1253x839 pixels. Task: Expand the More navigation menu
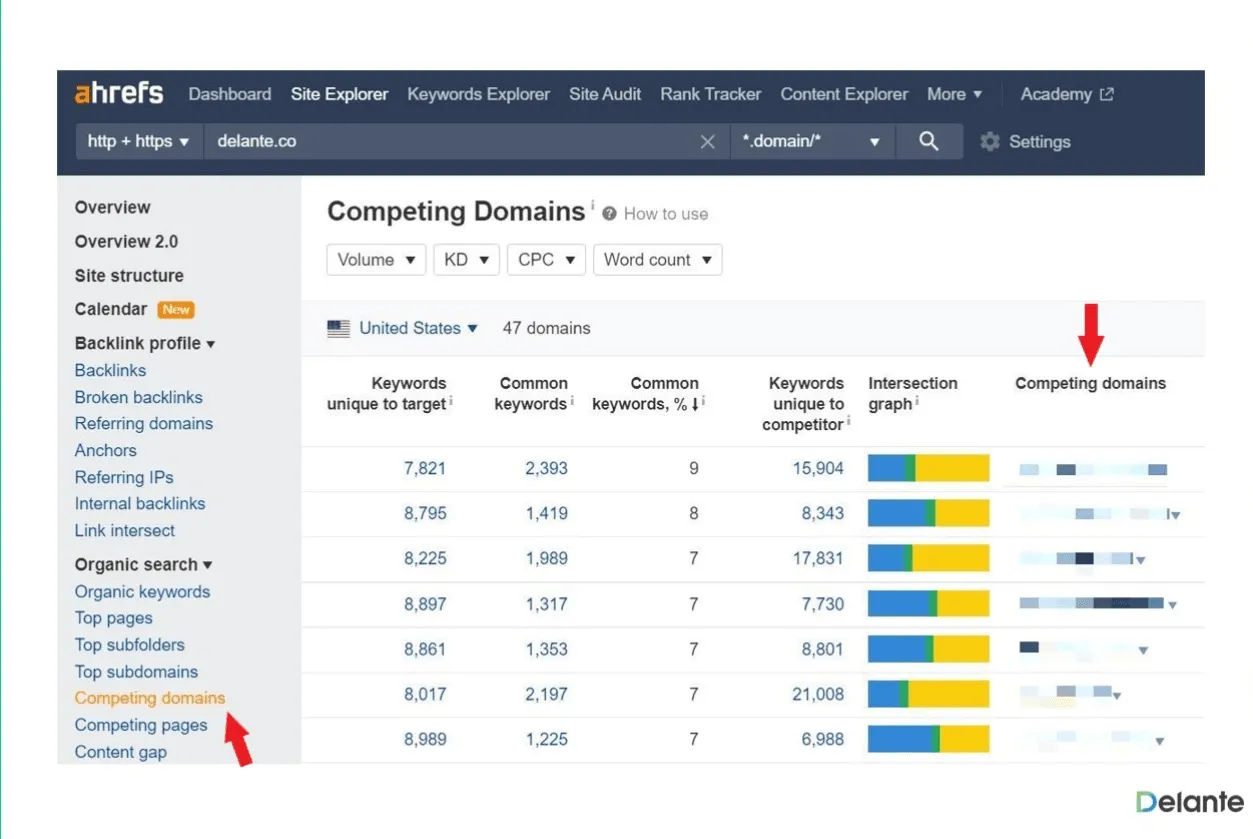pos(953,93)
